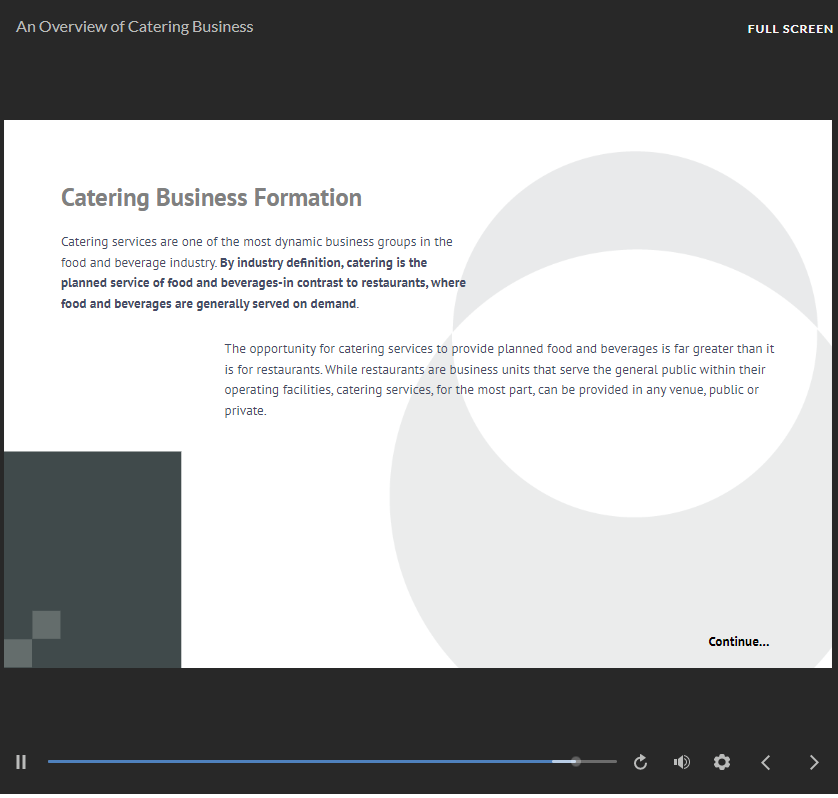
Task: Click the bold industry definition text
Action: pyautogui.click(x=262, y=283)
